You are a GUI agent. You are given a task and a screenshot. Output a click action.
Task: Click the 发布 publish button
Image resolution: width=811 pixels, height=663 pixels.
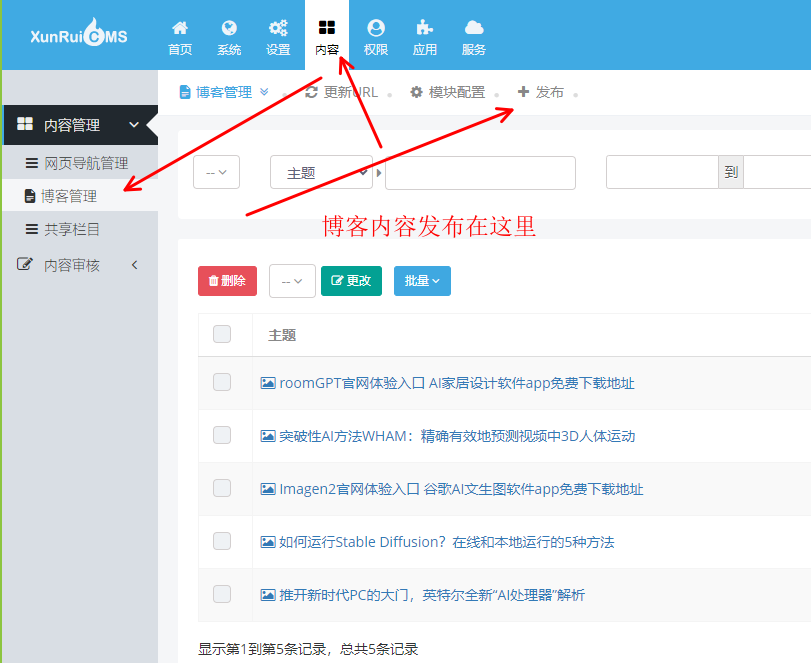[541, 91]
